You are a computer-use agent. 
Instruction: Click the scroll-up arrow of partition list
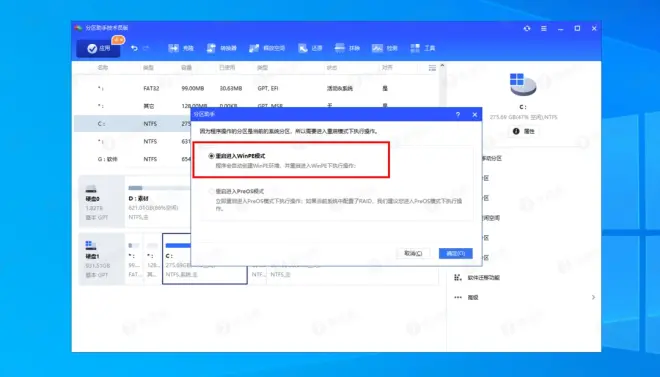(x=442, y=66)
